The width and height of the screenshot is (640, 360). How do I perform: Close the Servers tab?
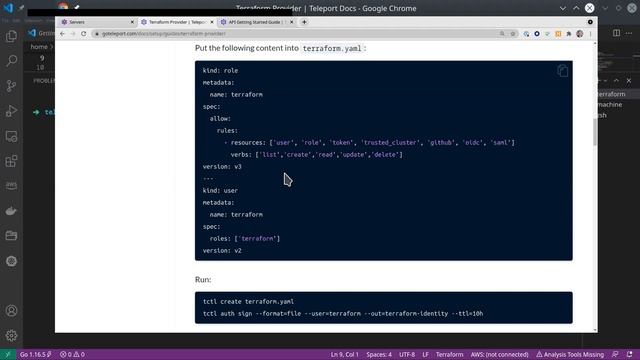[x=132, y=22]
